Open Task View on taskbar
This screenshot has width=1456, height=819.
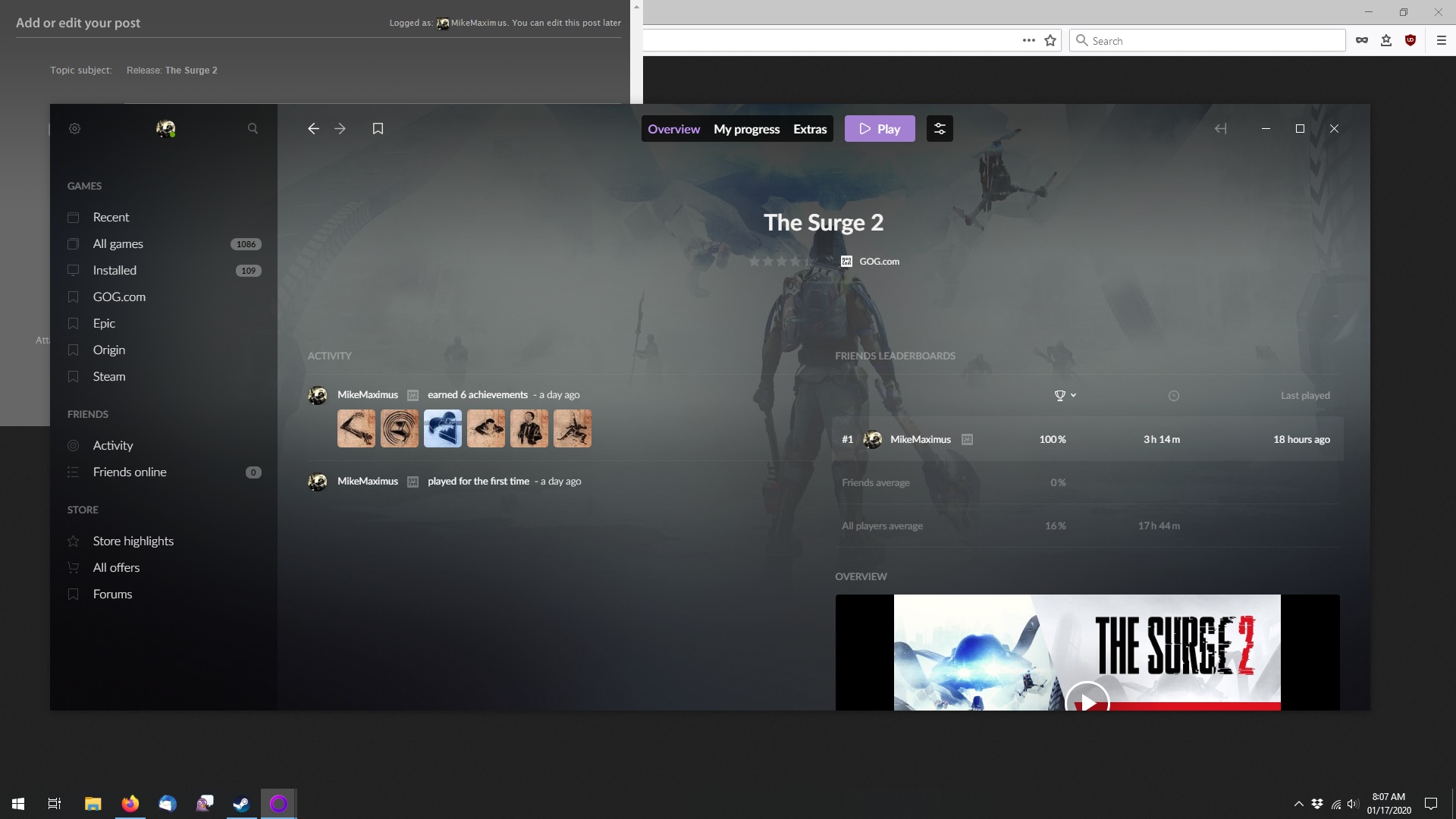point(55,804)
